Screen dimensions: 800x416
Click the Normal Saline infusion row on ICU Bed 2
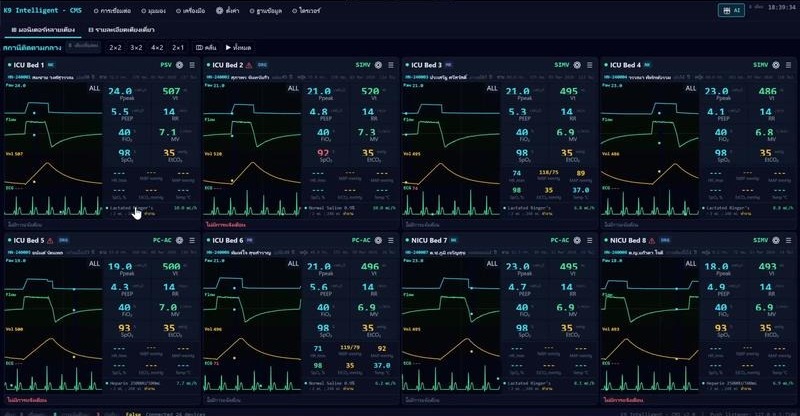pos(350,210)
